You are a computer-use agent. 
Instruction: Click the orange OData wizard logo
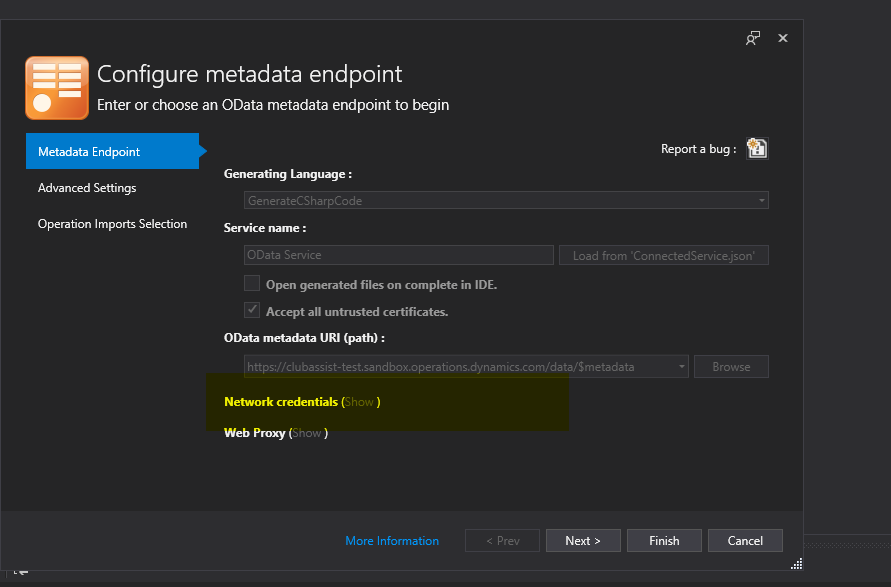[57, 88]
